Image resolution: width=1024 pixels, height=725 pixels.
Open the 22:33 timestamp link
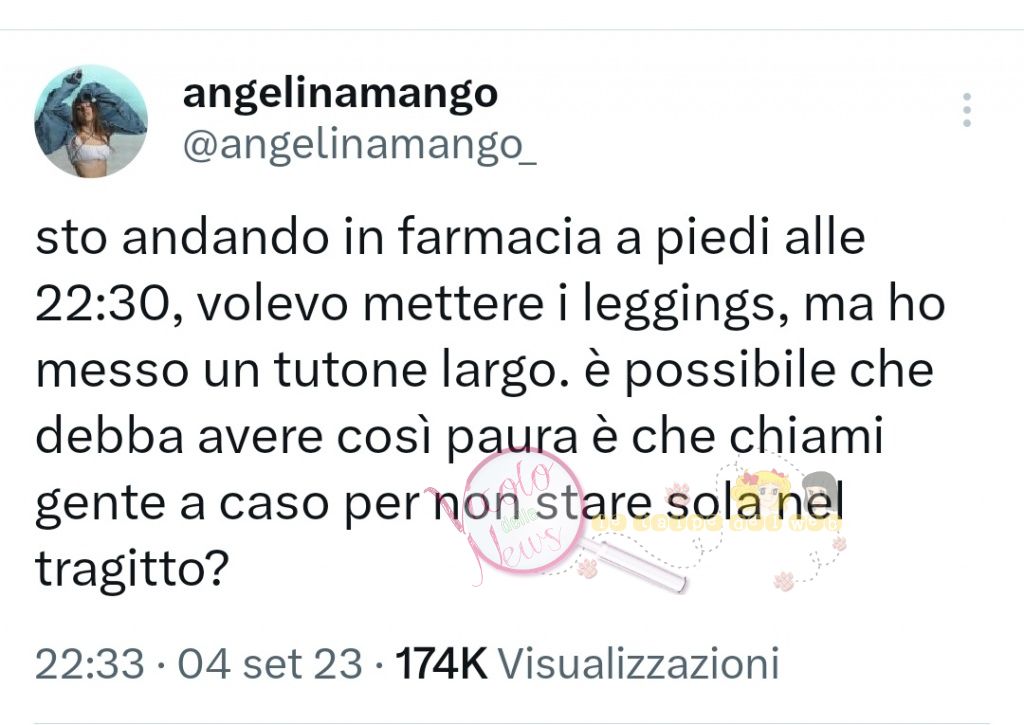click(x=89, y=664)
